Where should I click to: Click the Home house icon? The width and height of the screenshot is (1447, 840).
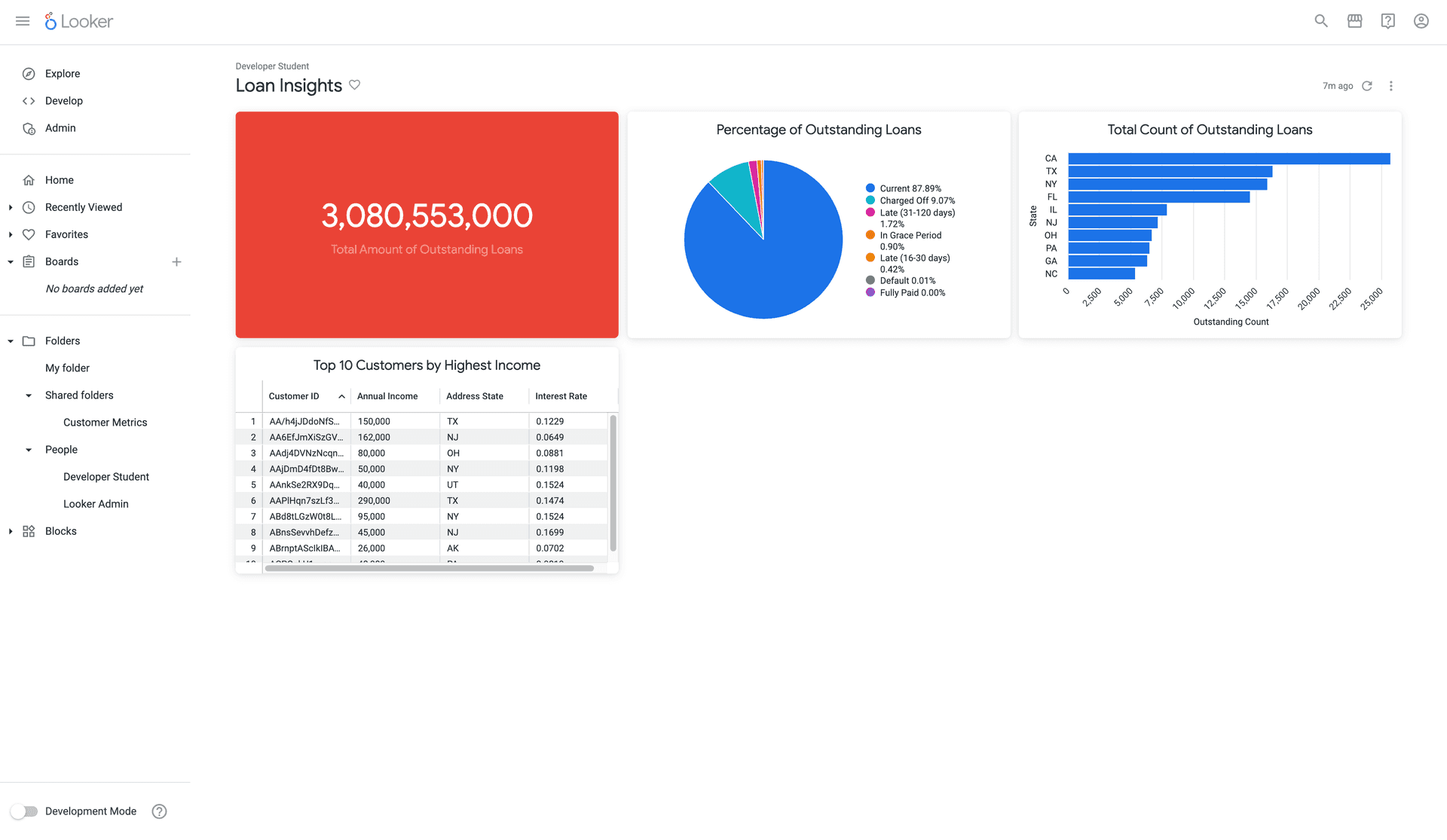point(29,180)
